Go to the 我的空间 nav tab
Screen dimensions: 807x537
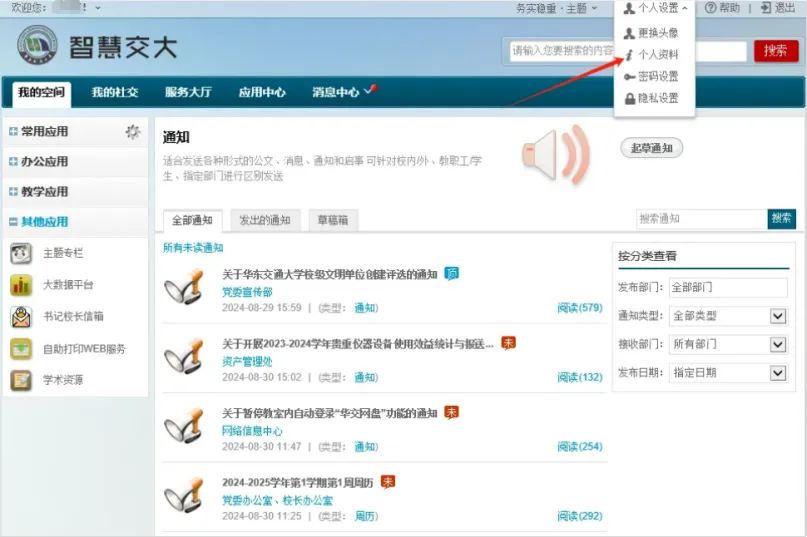coord(42,93)
